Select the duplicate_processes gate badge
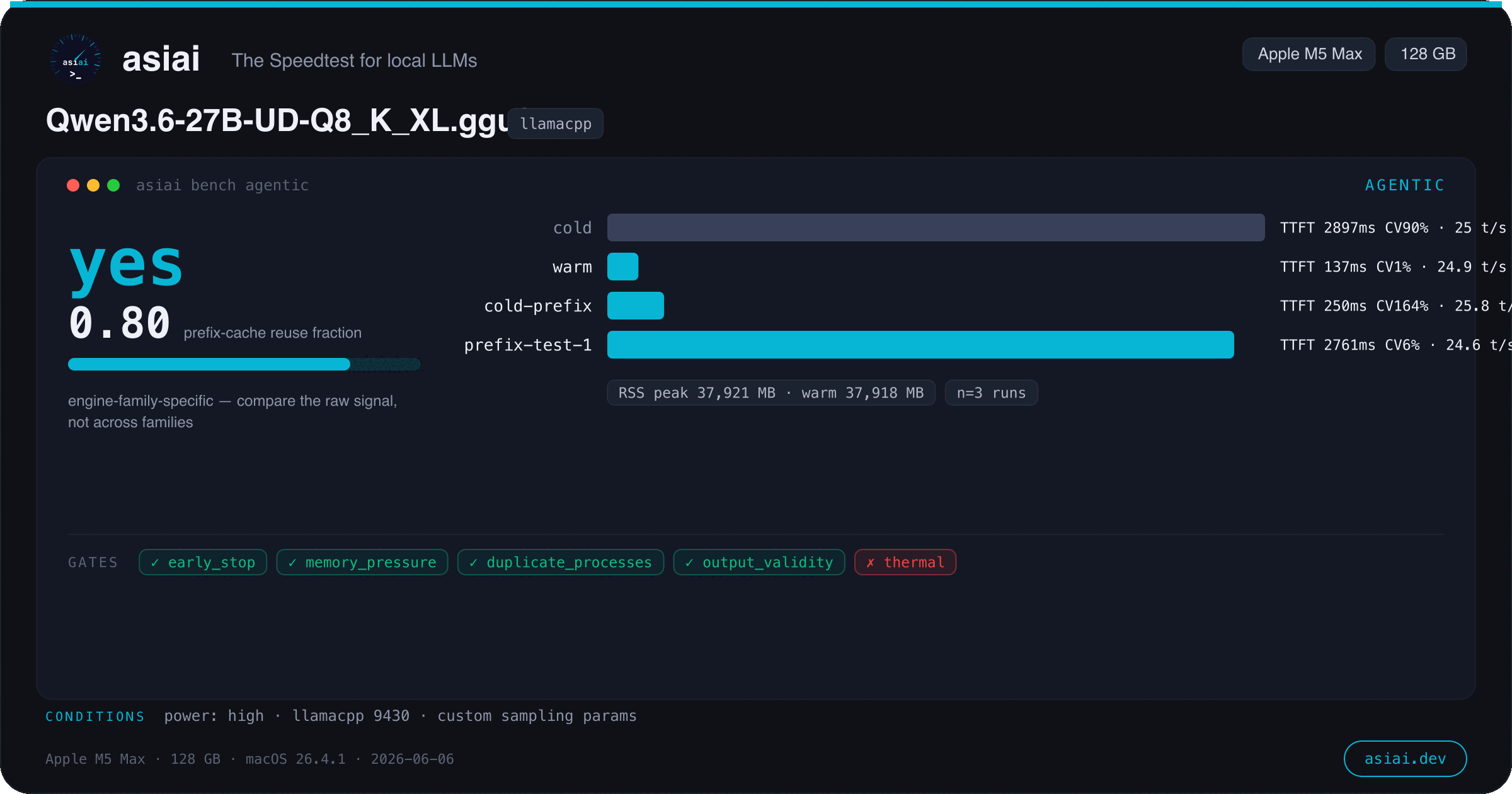 click(561, 562)
